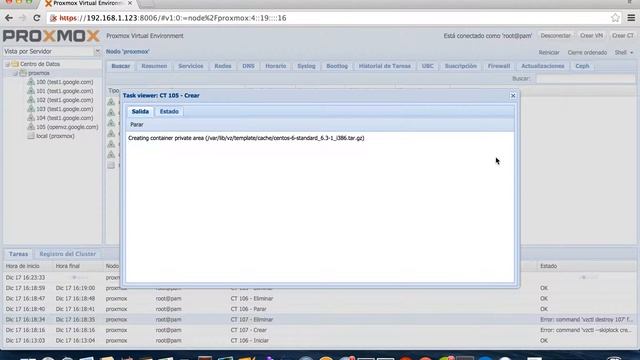Click the local storage icon
640x360 pixels.
(31, 136)
